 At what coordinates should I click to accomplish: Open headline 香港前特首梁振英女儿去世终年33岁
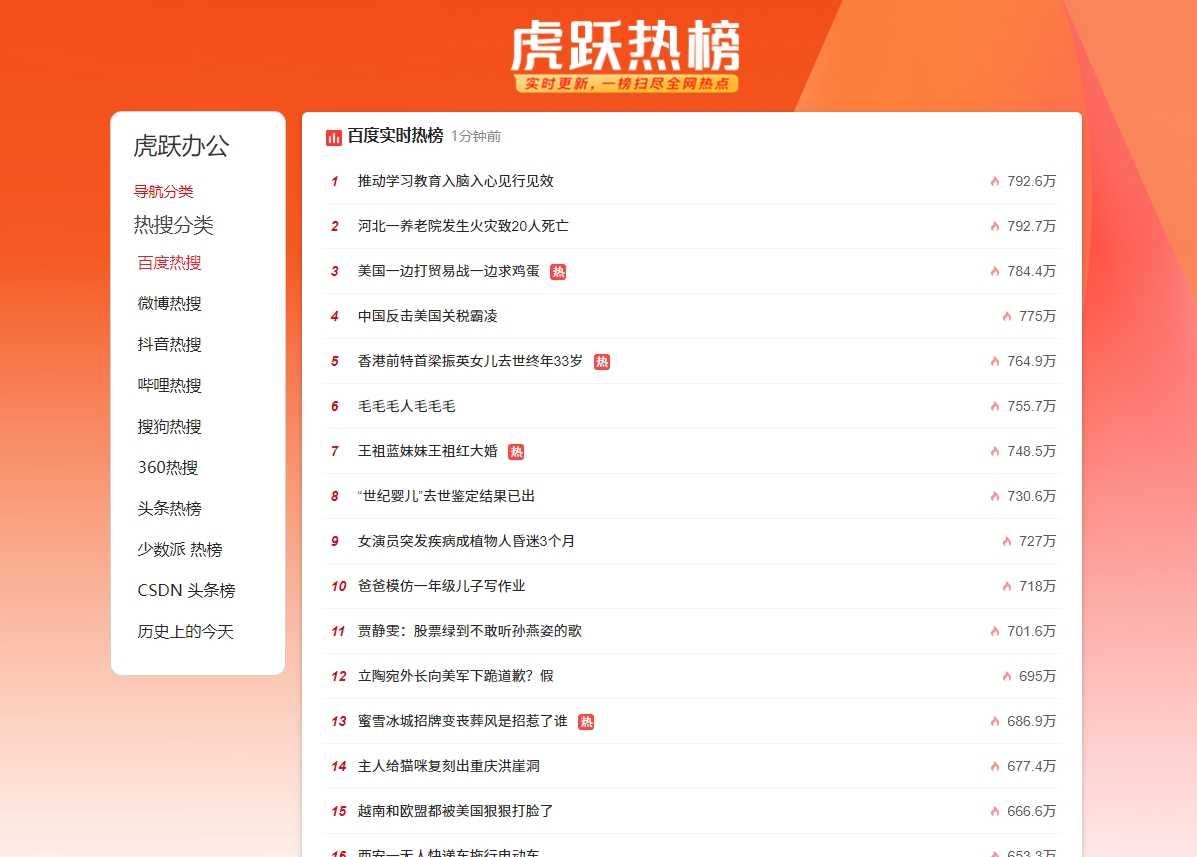pos(470,362)
